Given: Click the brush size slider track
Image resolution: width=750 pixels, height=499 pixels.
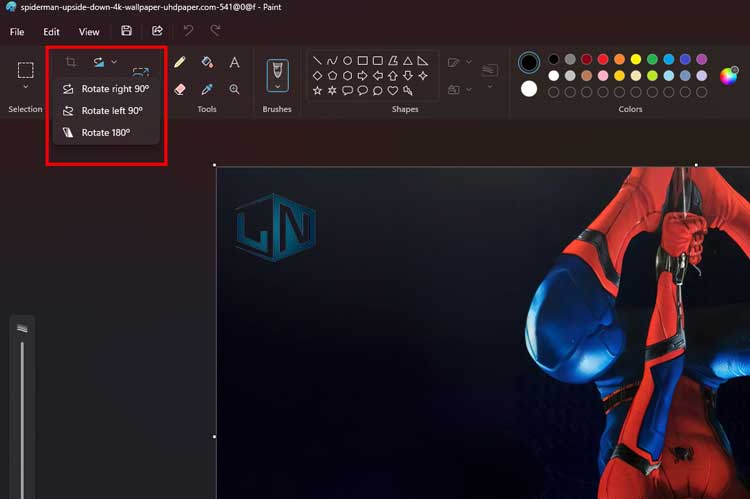Looking at the screenshot, I should coord(22,420).
